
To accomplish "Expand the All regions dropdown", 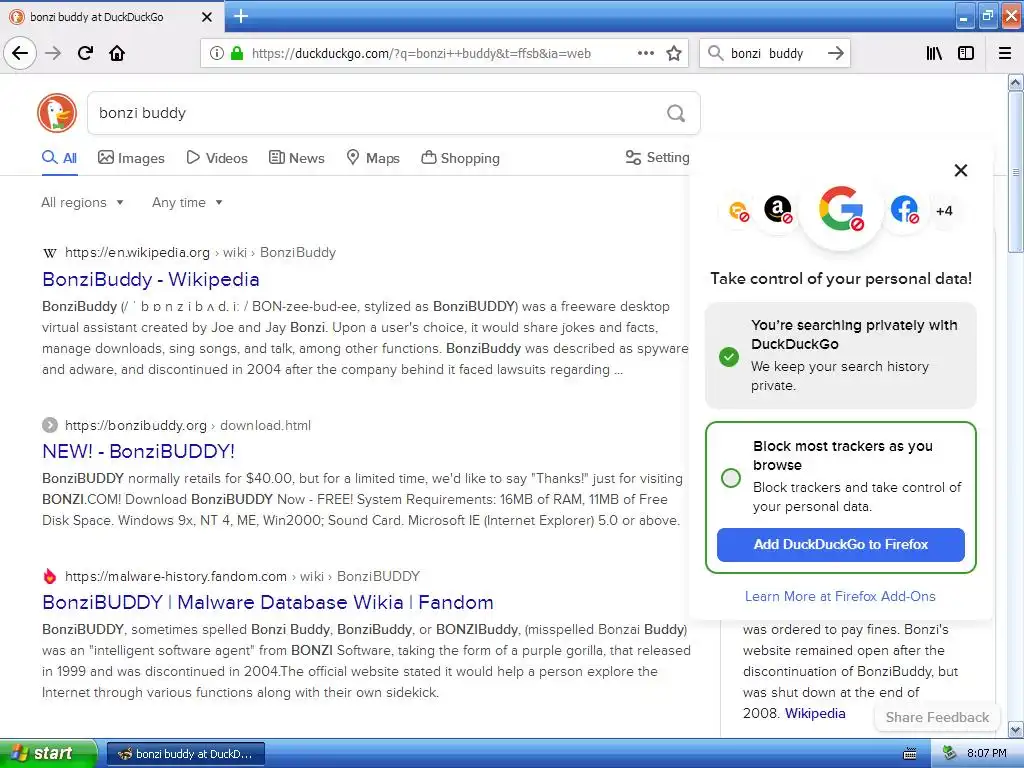I will pyautogui.click(x=82, y=202).
